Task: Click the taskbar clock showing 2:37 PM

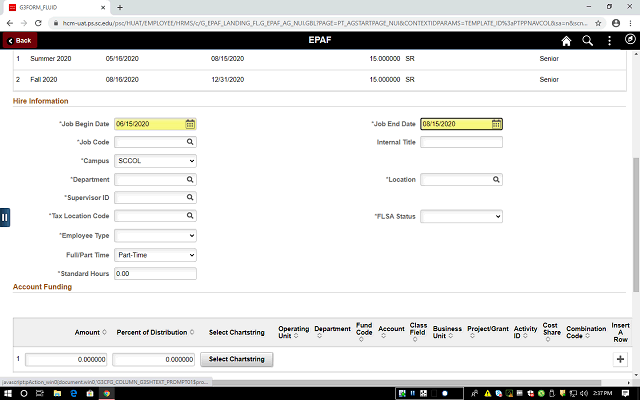Action: 602,393
